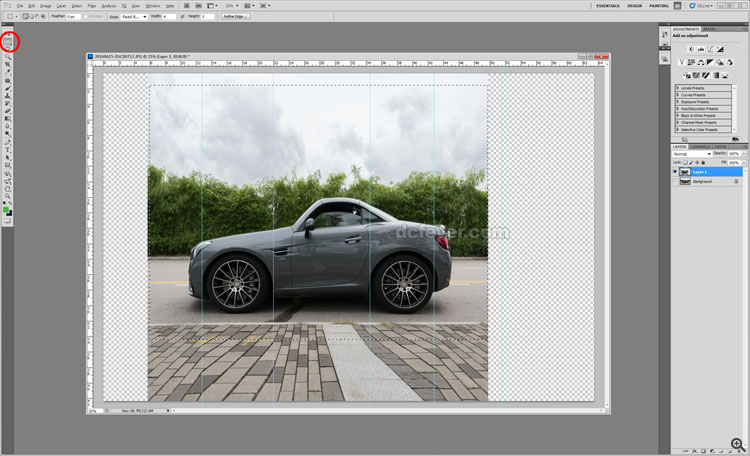The width and height of the screenshot is (750, 456).
Task: Click the Refine Edge button
Action: 235,17
